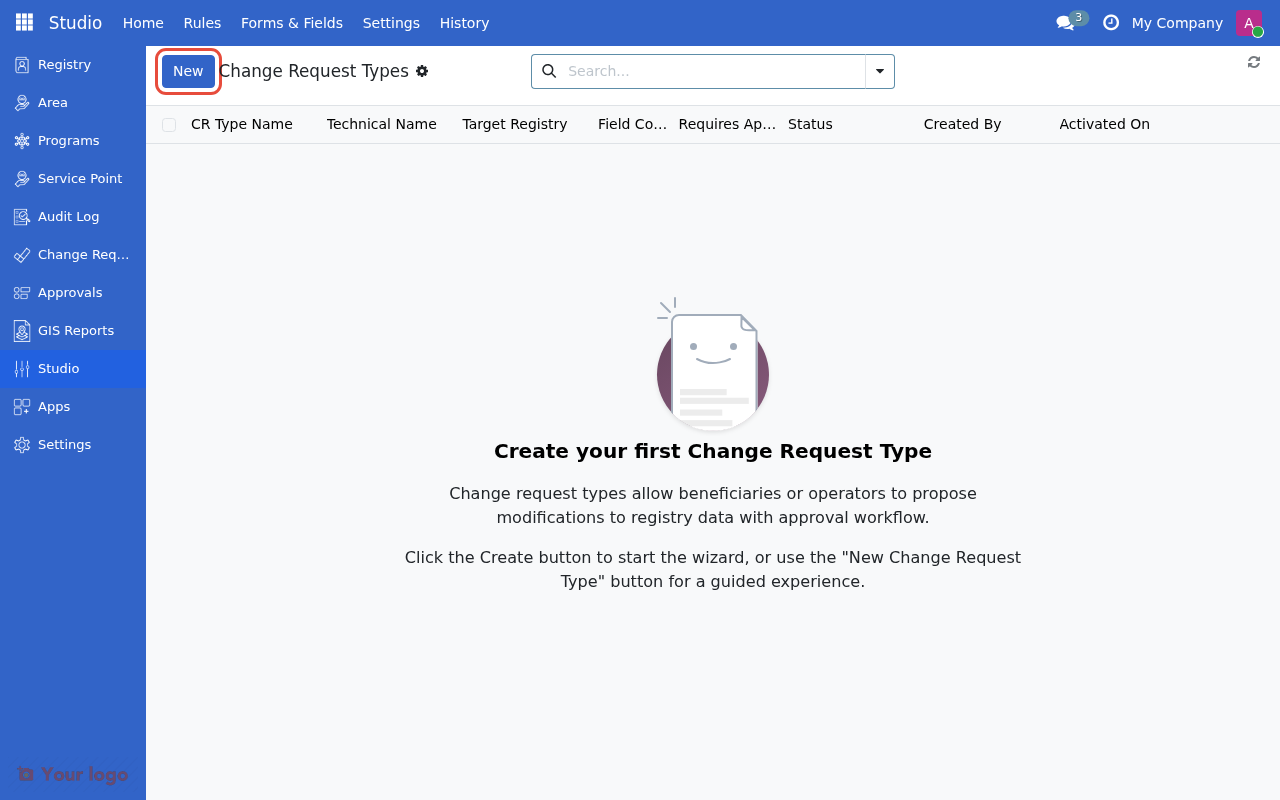
Task: Refresh the Change Request Types list
Action: (x=1253, y=62)
